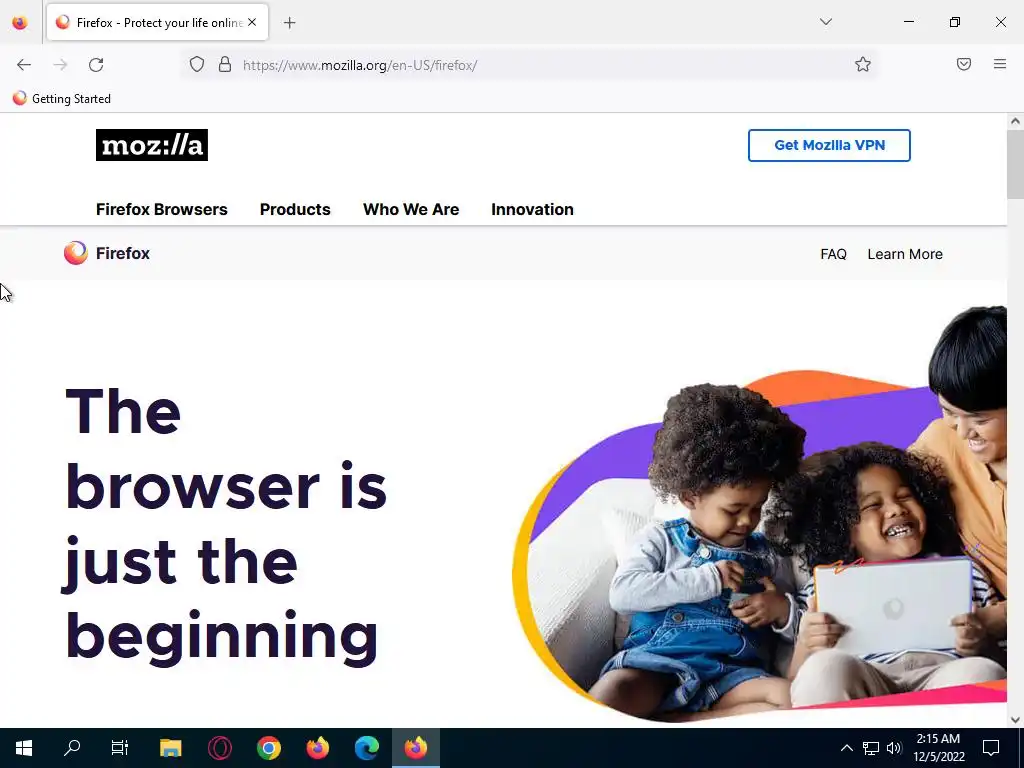
Task: Close the Firefox tab
Action: (252, 22)
